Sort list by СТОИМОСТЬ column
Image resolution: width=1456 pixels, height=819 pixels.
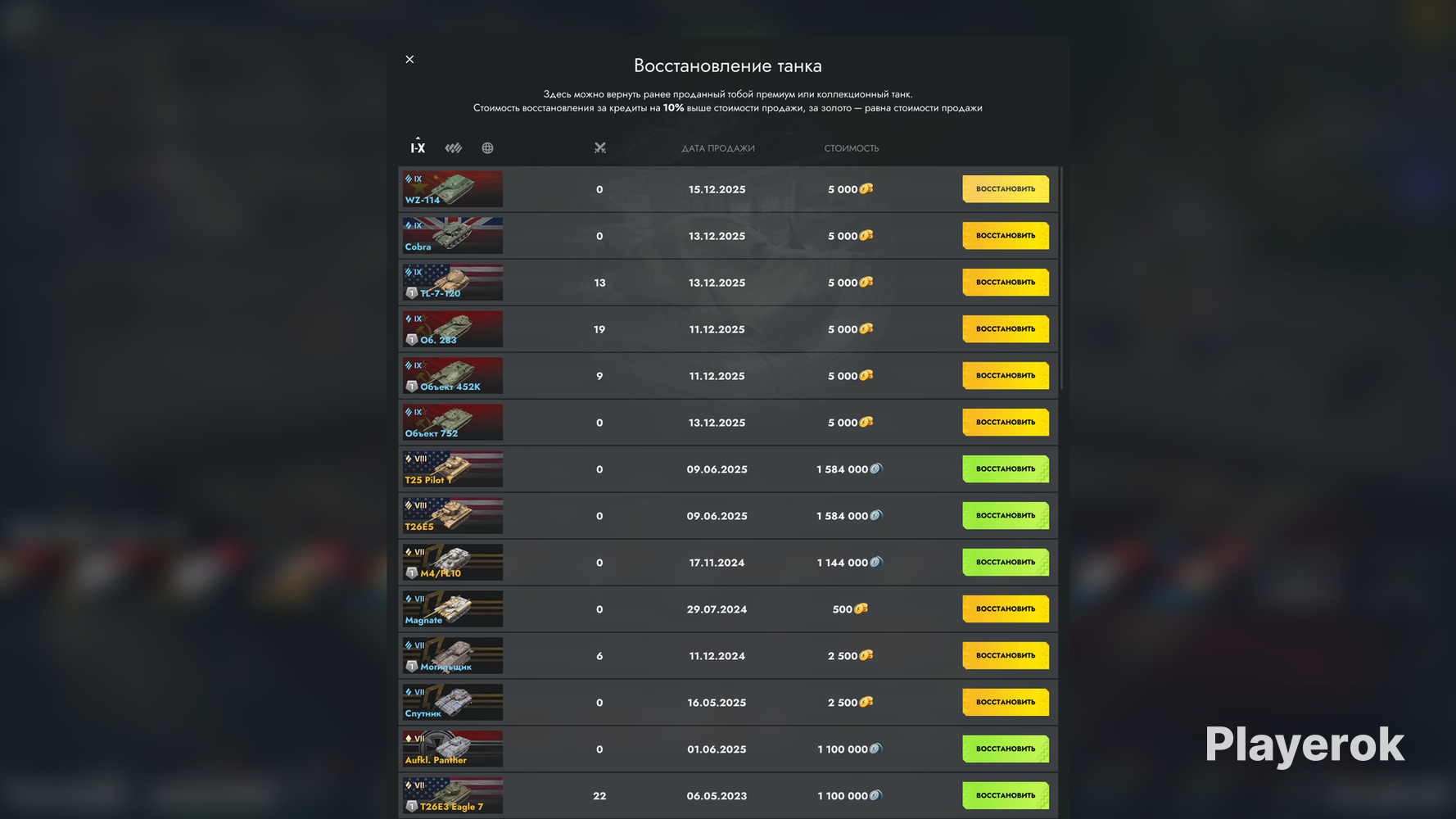(852, 148)
